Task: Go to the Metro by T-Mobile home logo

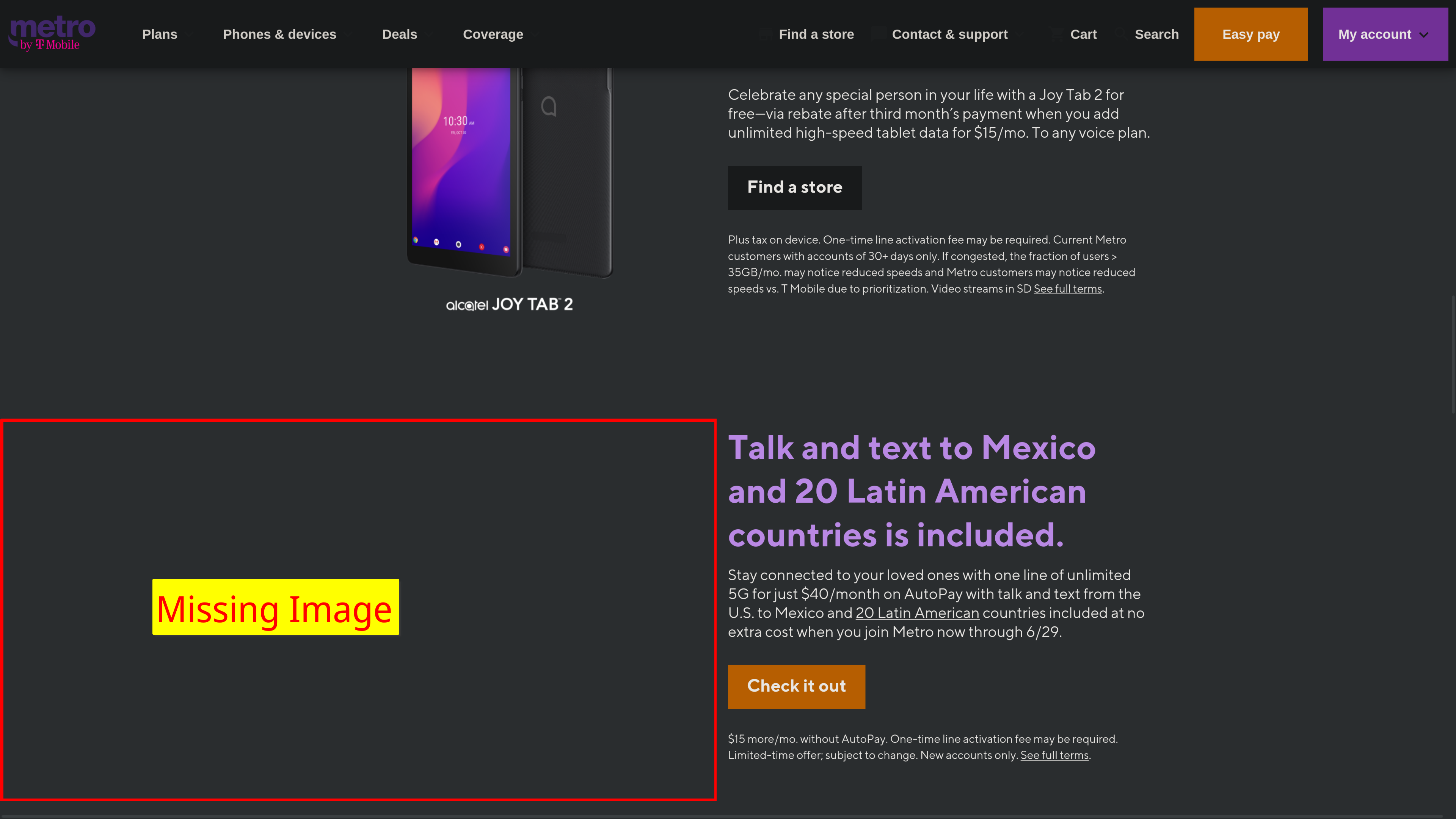Action: [x=52, y=34]
